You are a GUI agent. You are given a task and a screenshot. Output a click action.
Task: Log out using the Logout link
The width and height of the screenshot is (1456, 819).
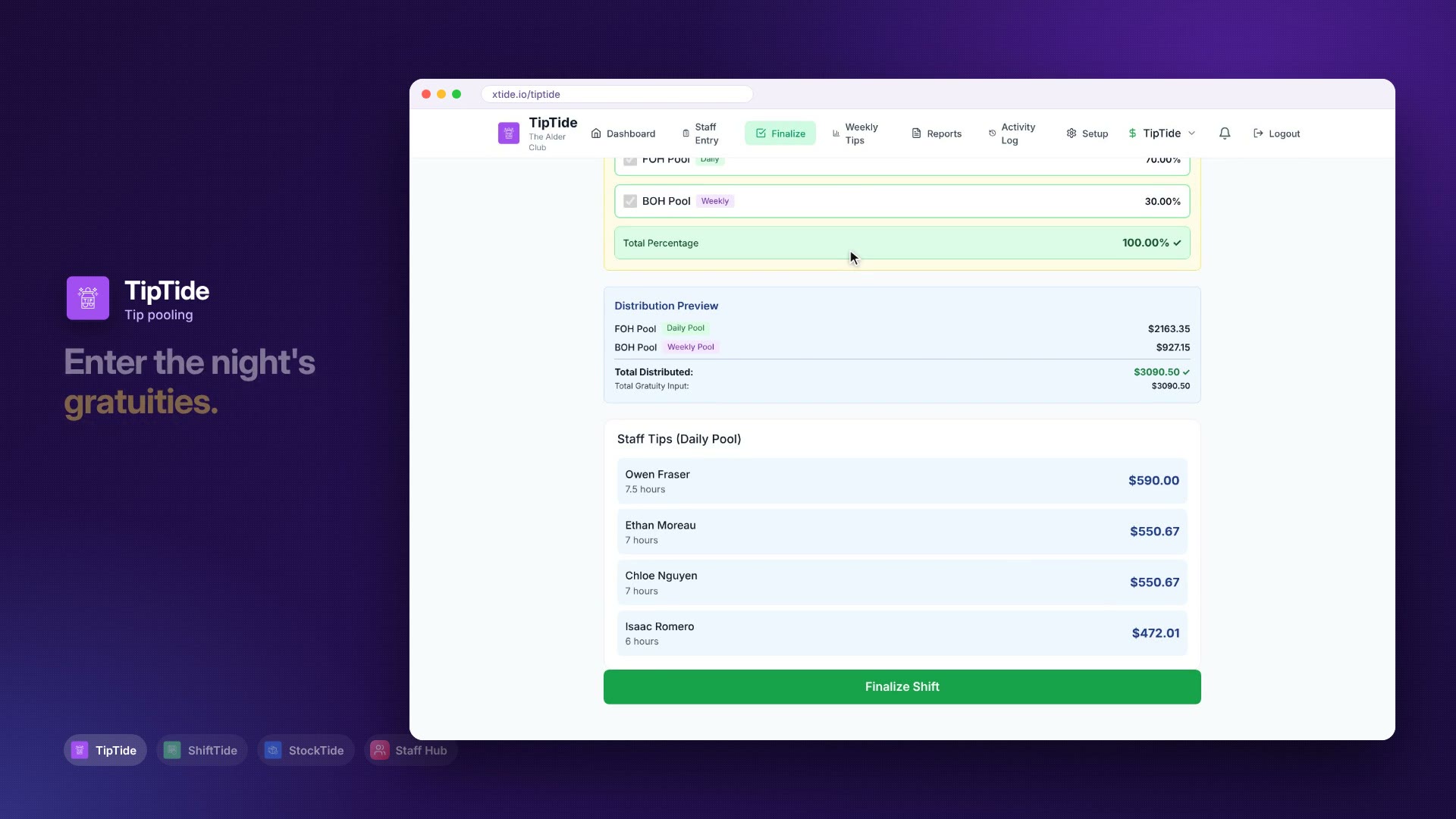tap(1277, 133)
